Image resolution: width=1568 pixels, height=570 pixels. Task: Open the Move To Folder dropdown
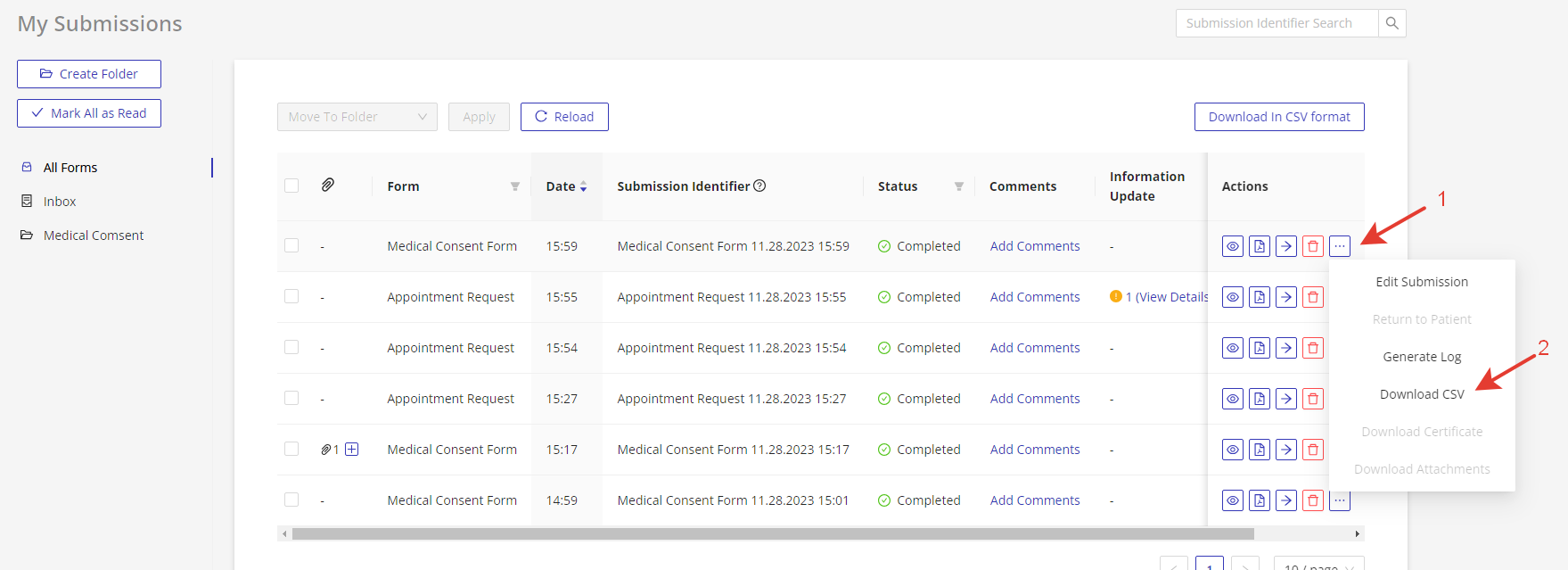click(x=357, y=117)
